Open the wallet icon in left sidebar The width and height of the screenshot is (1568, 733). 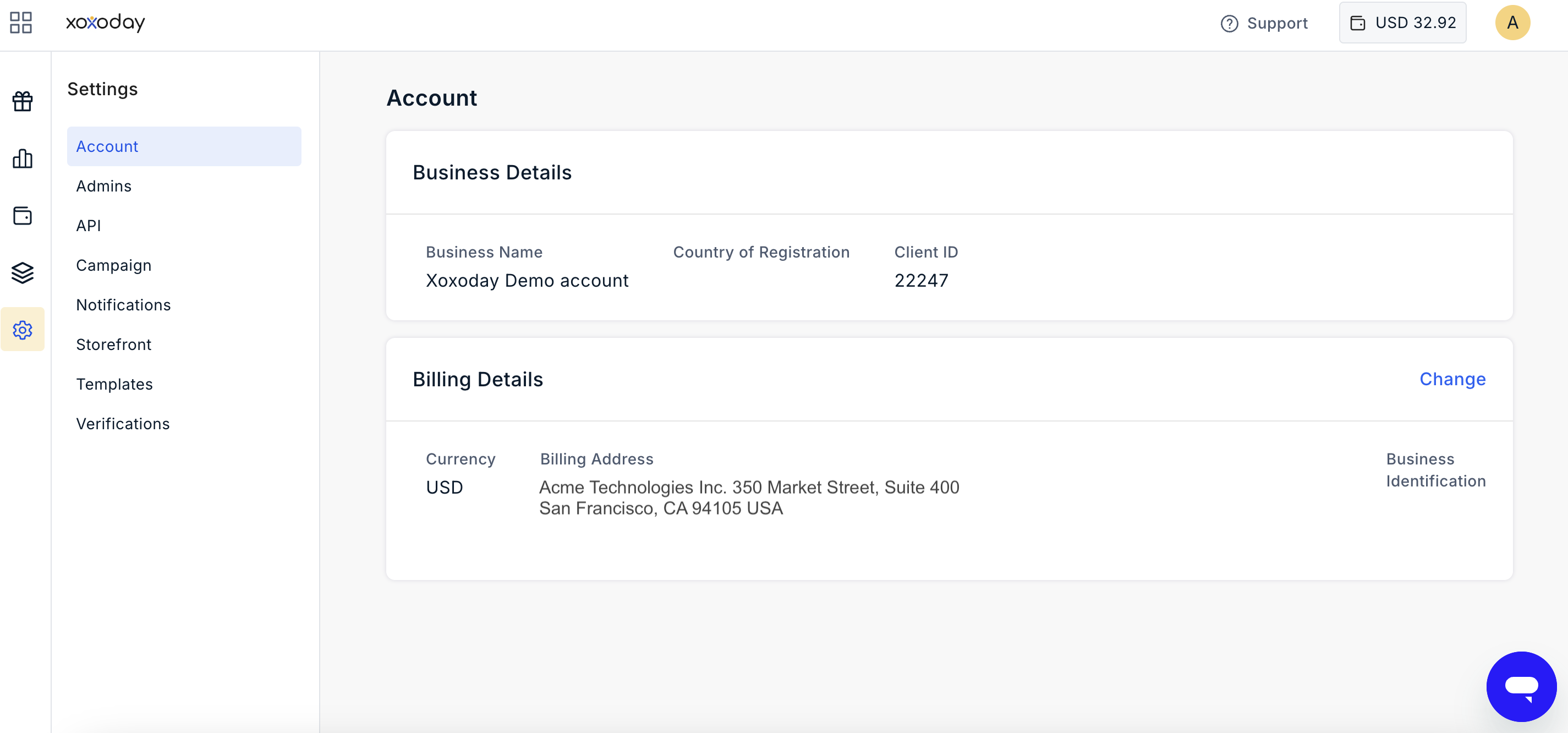coord(23,216)
